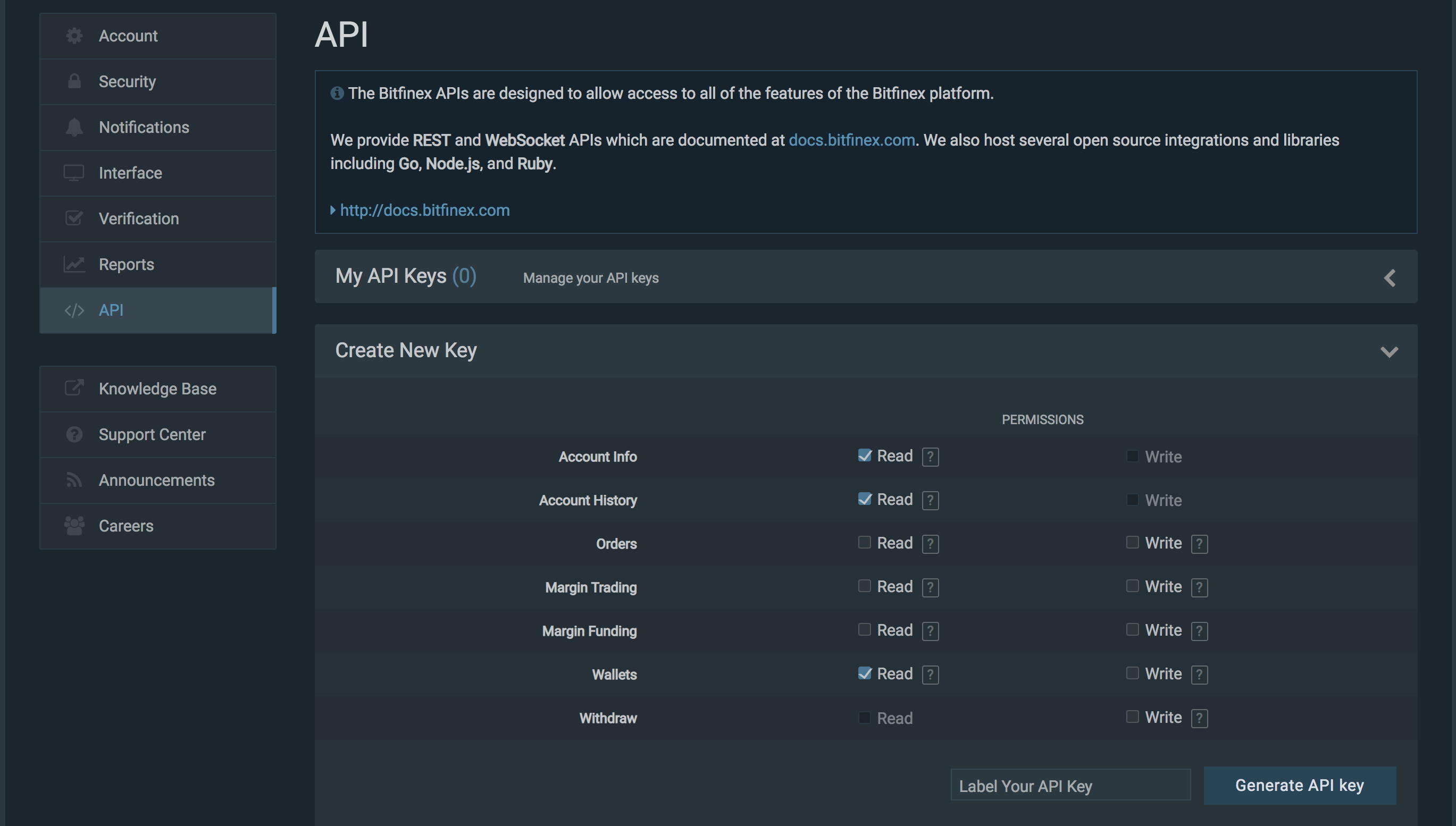1456x826 pixels.
Task: Enable Margin Trading Read permission
Action: point(864,586)
